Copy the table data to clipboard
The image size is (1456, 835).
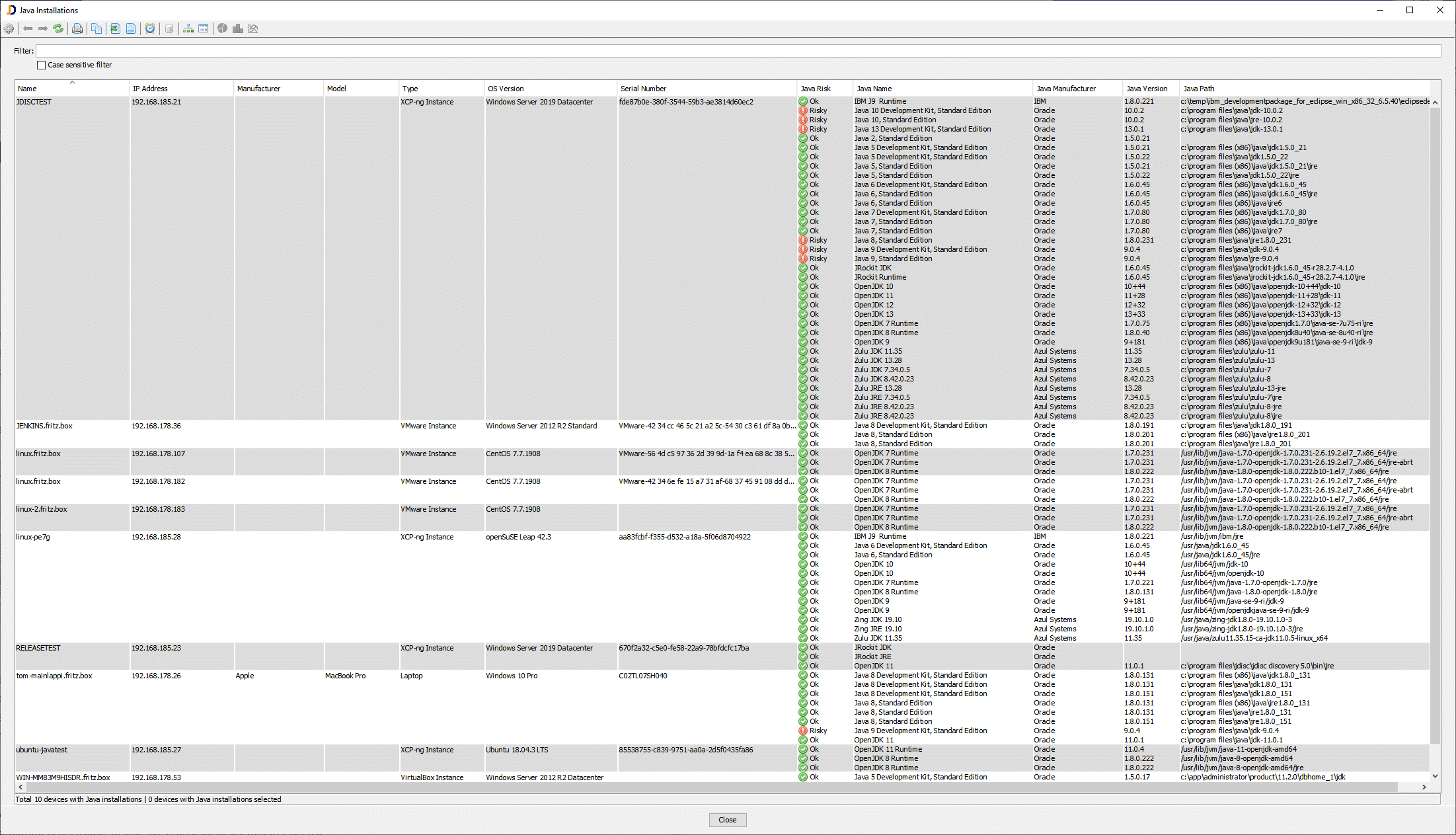96,28
